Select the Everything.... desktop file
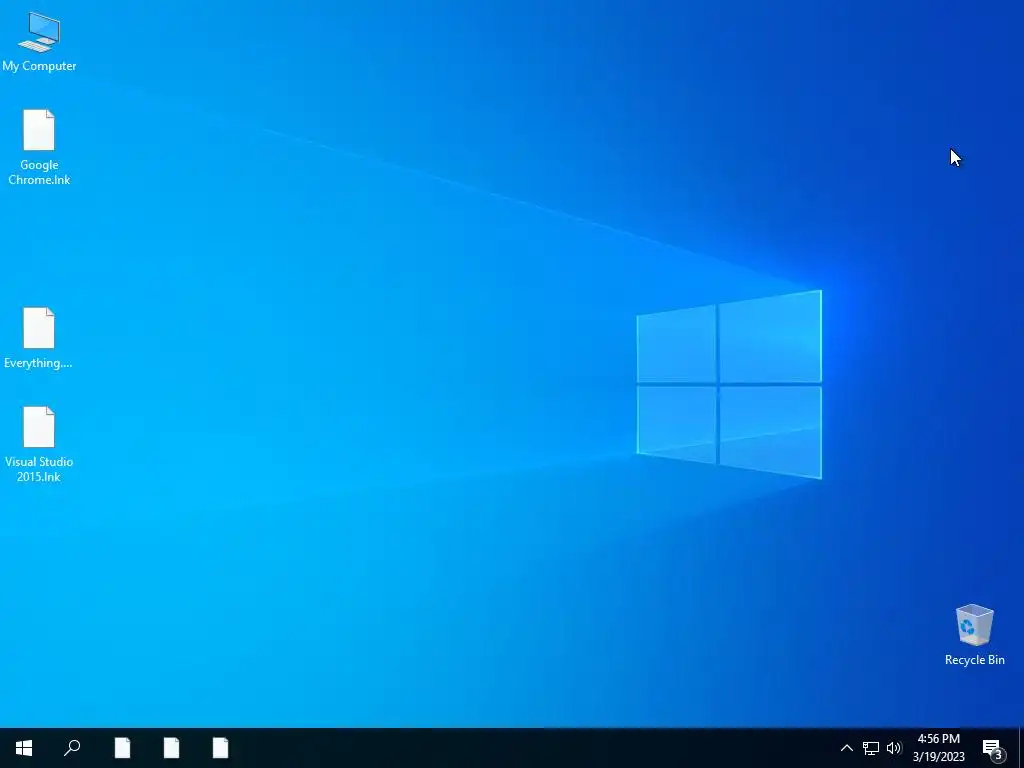Viewport: 1024px width, 768px height. point(39,338)
